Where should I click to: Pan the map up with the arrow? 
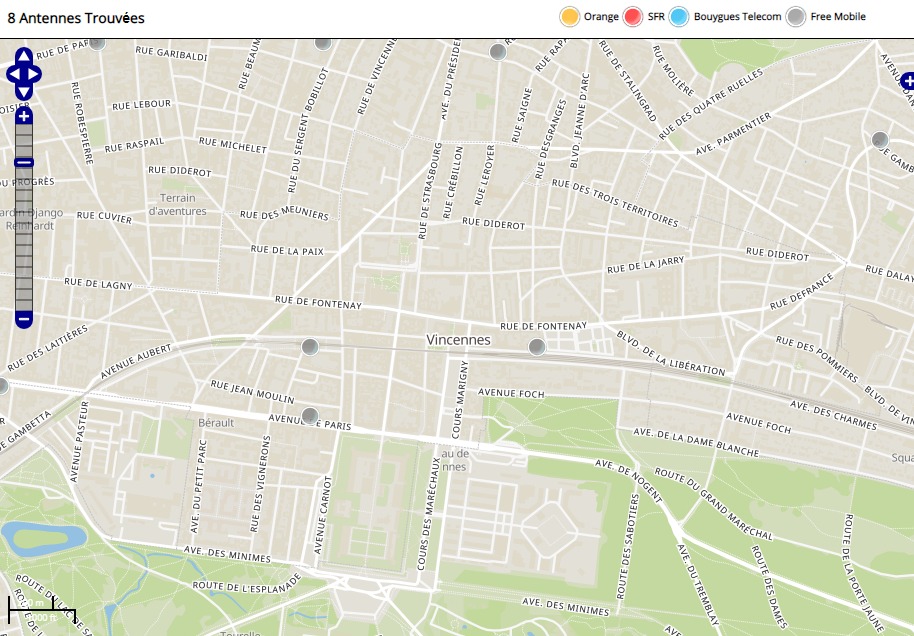24,58
